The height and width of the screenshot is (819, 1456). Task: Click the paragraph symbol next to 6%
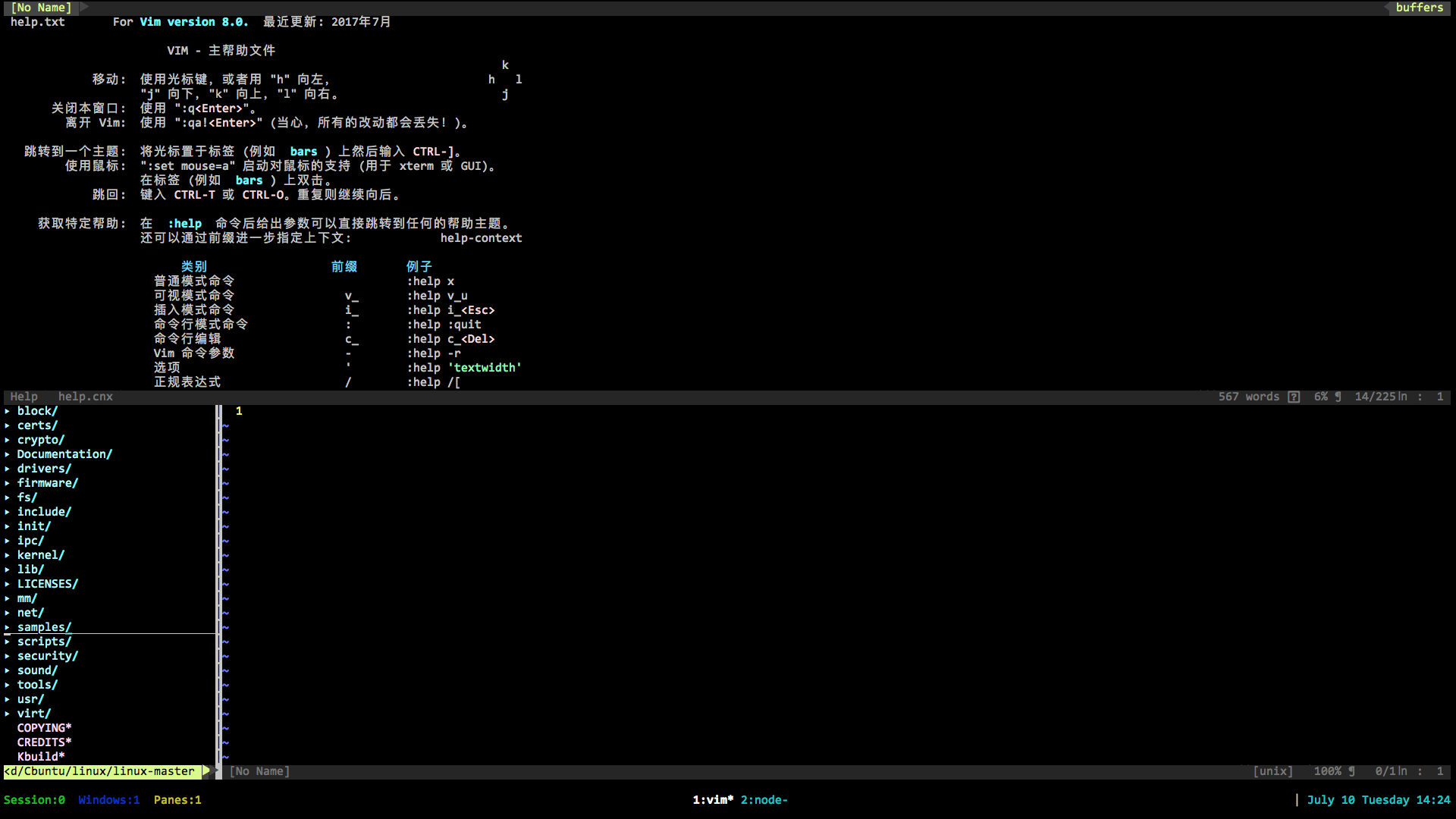tap(1338, 397)
